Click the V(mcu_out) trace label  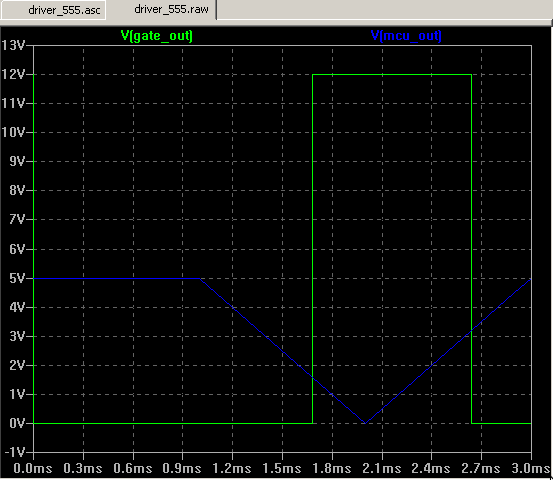click(406, 36)
